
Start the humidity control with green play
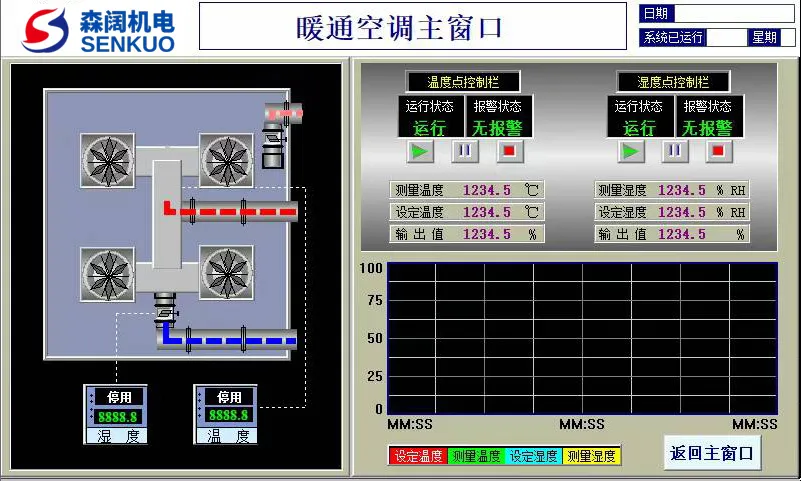(630, 151)
